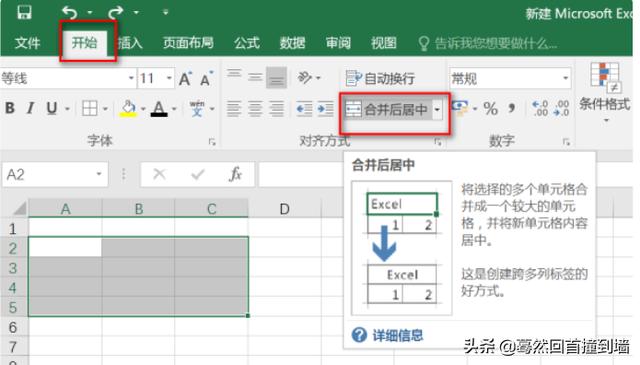Click the formula bar Enter checkmark icon
Viewport: 640px width, 365px height.
coord(198,174)
